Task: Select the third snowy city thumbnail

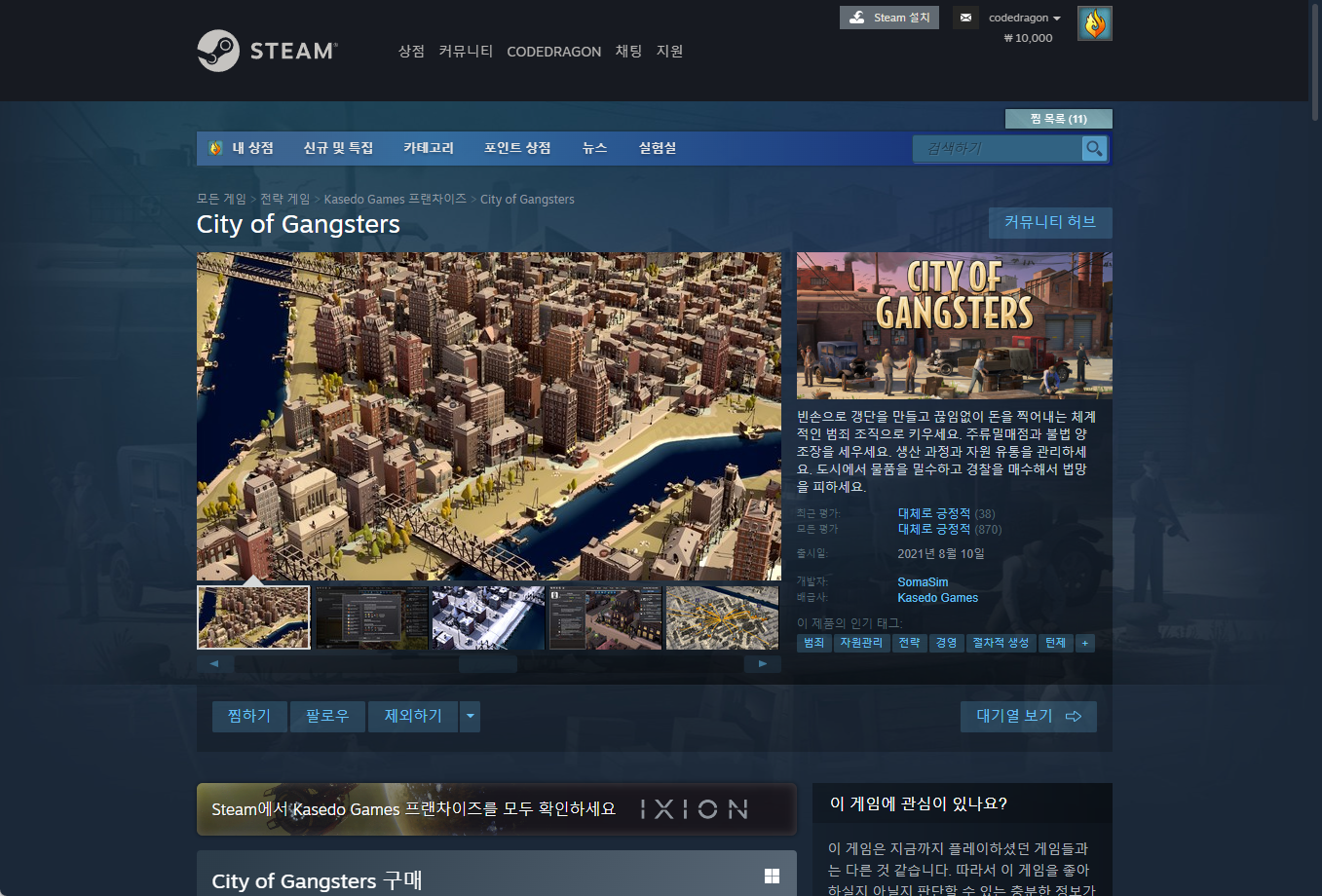Action: (488, 617)
